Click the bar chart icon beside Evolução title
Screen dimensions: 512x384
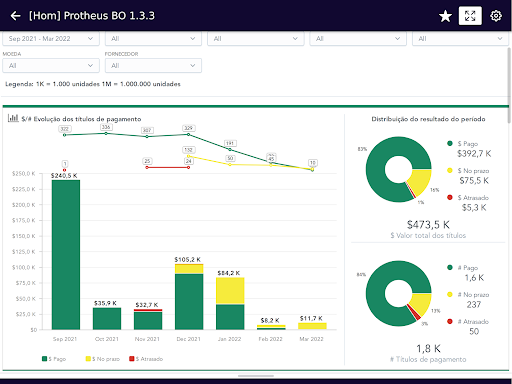pos(13,118)
